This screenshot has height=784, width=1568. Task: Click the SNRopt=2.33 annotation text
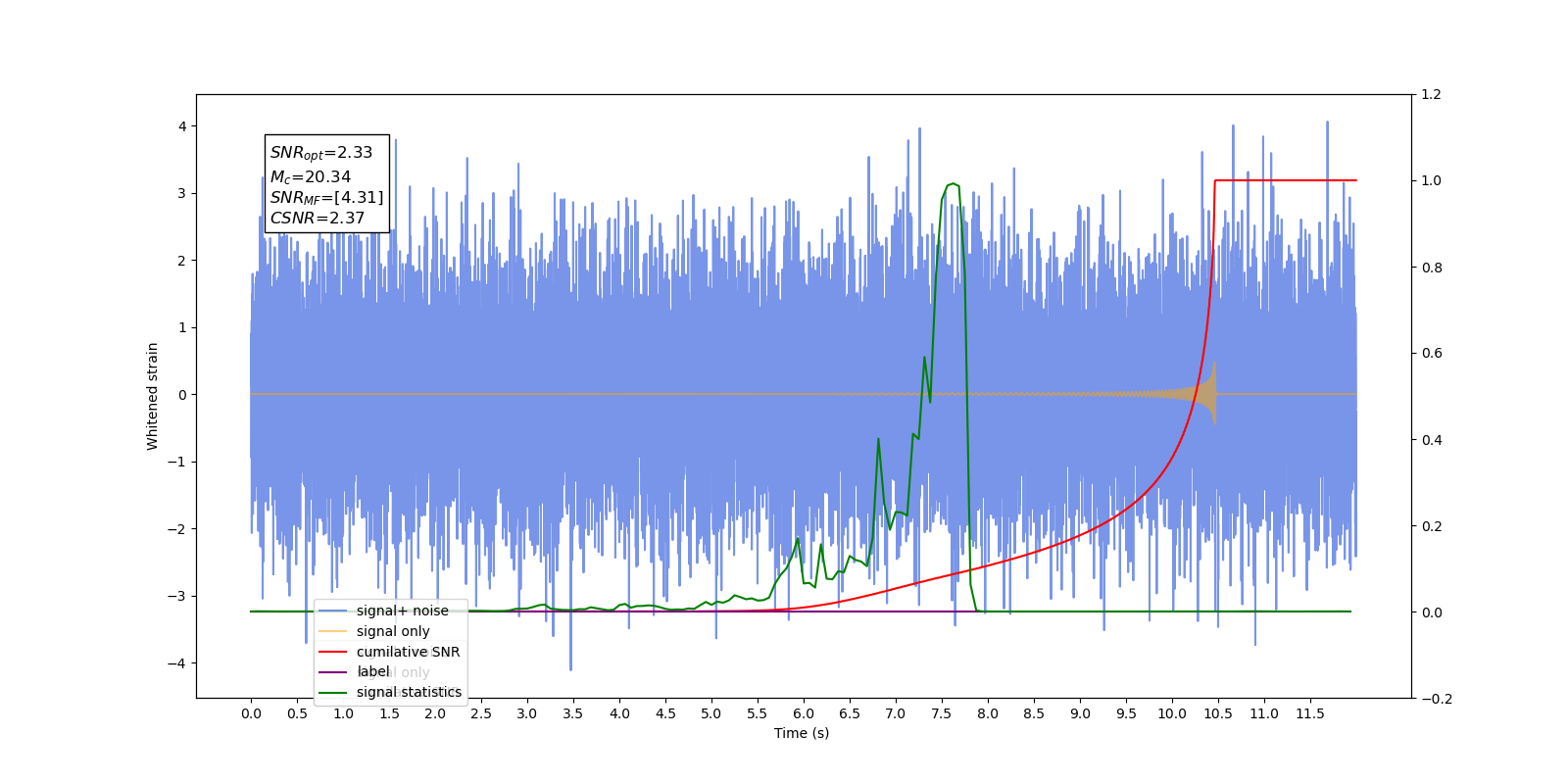click(321, 153)
